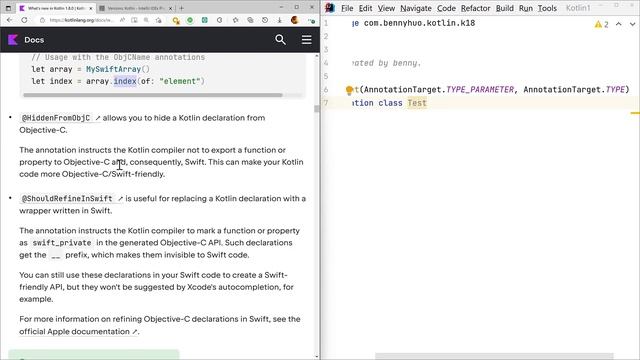Click the docs page vertical scrollbar thumb
This screenshot has width=640, height=360.
pos(316,109)
